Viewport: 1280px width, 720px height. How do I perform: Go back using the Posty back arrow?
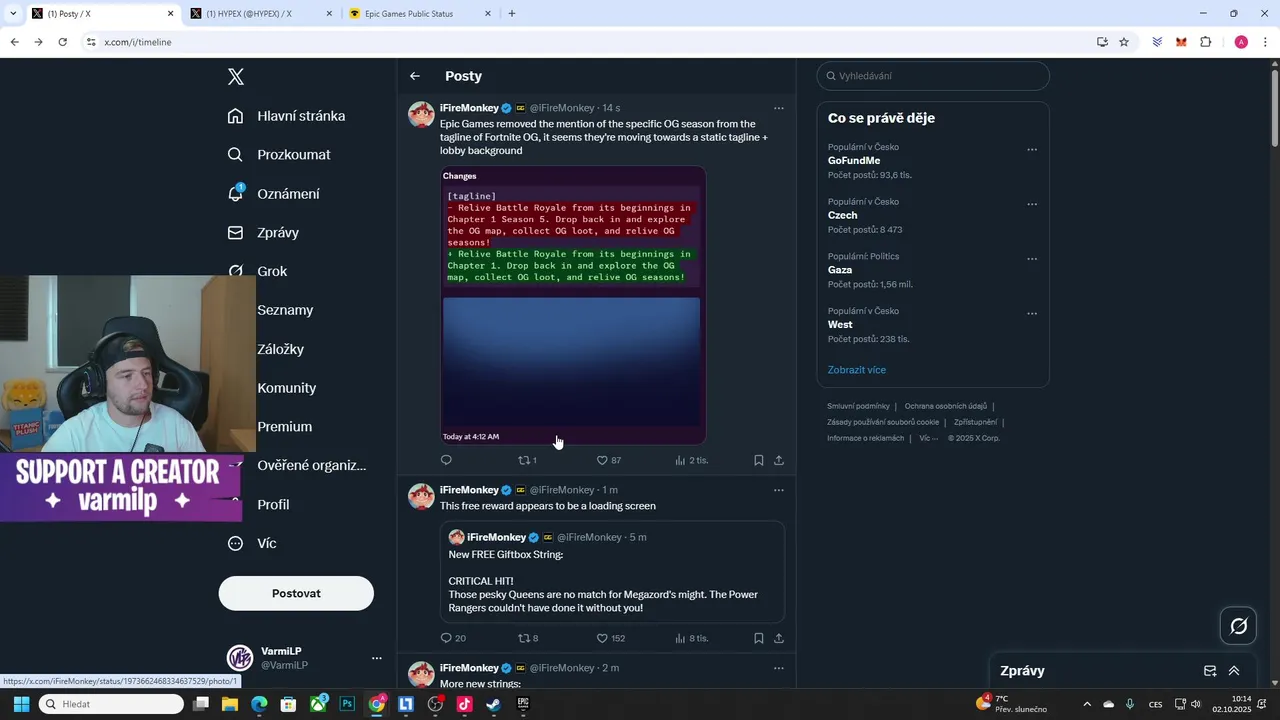(x=415, y=76)
